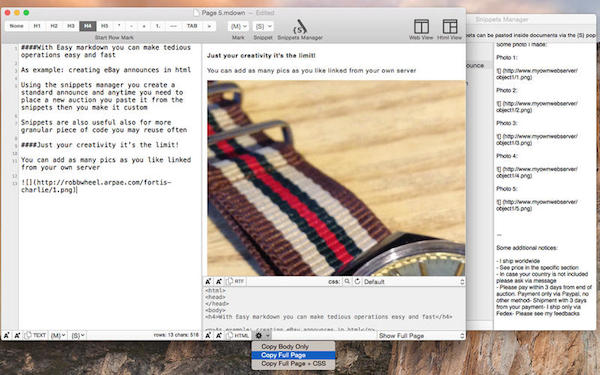The width and height of the screenshot is (600, 375).
Task: Increase font size in the web preview bar
Action: (x=208, y=281)
